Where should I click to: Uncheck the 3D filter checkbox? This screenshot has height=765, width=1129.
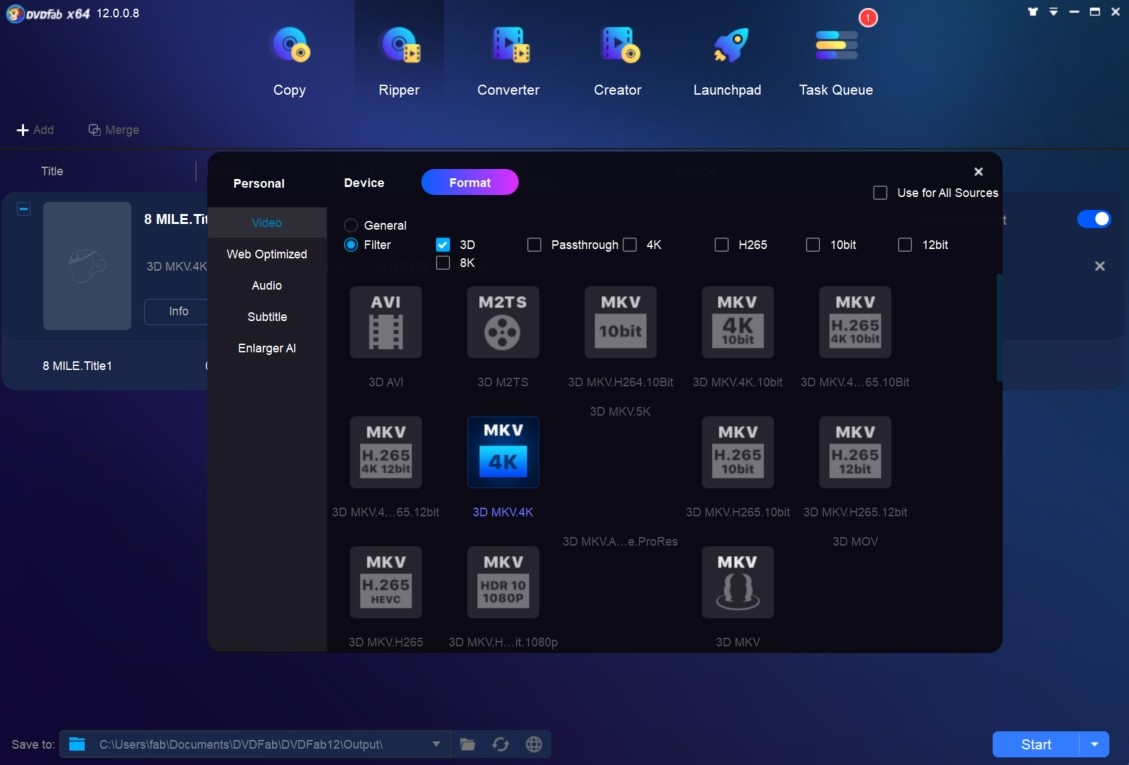(x=443, y=245)
